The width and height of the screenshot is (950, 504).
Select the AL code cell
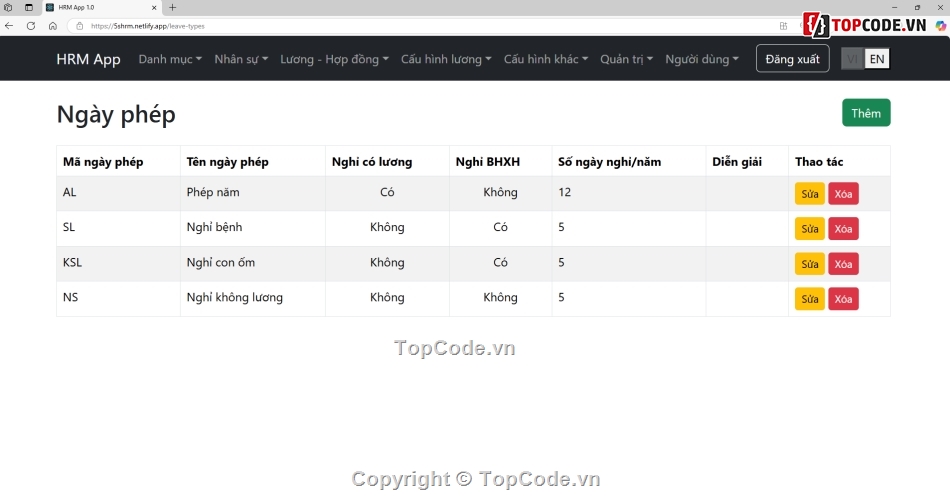[x=118, y=193]
